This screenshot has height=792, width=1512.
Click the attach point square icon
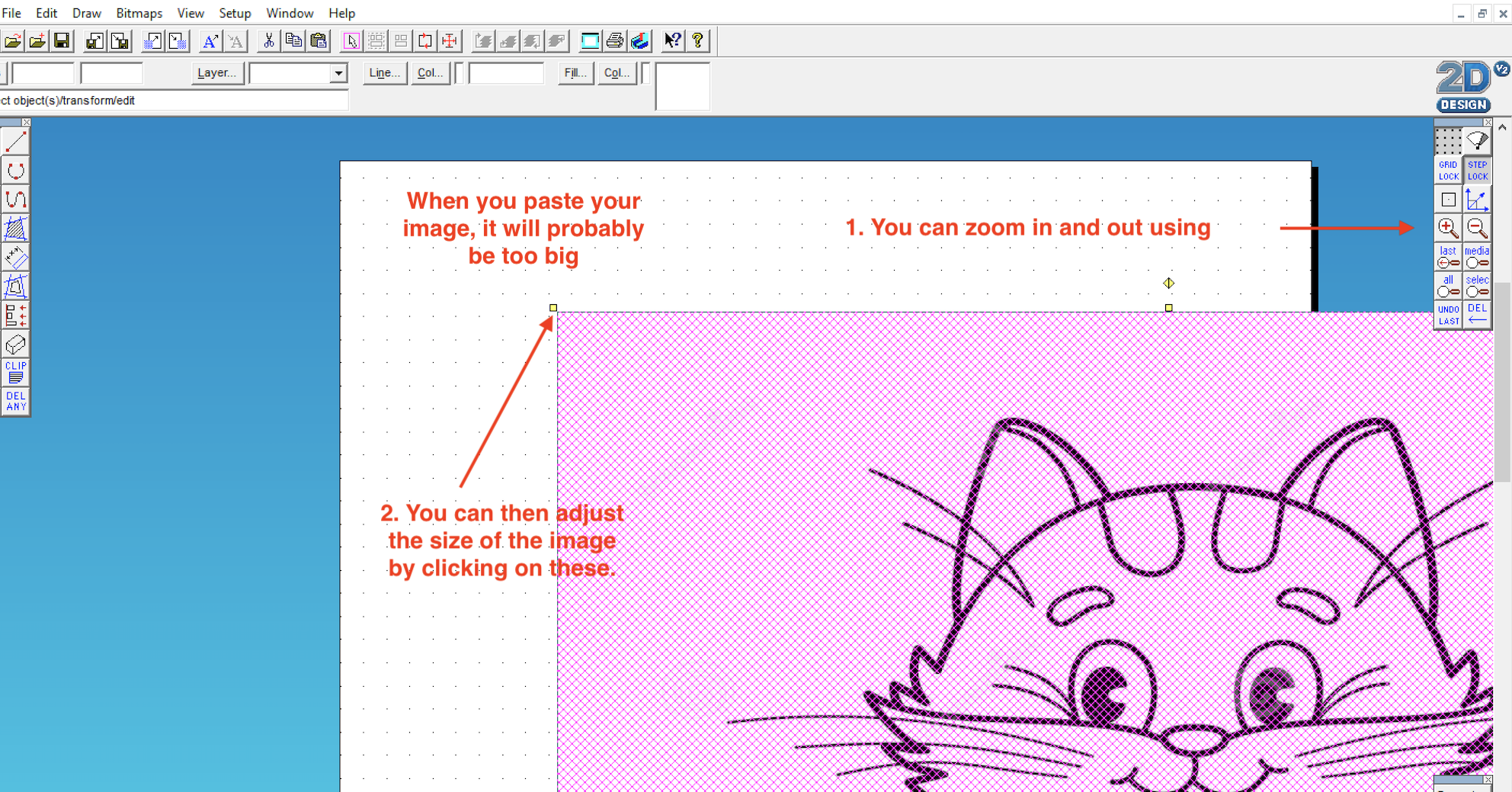click(1448, 199)
